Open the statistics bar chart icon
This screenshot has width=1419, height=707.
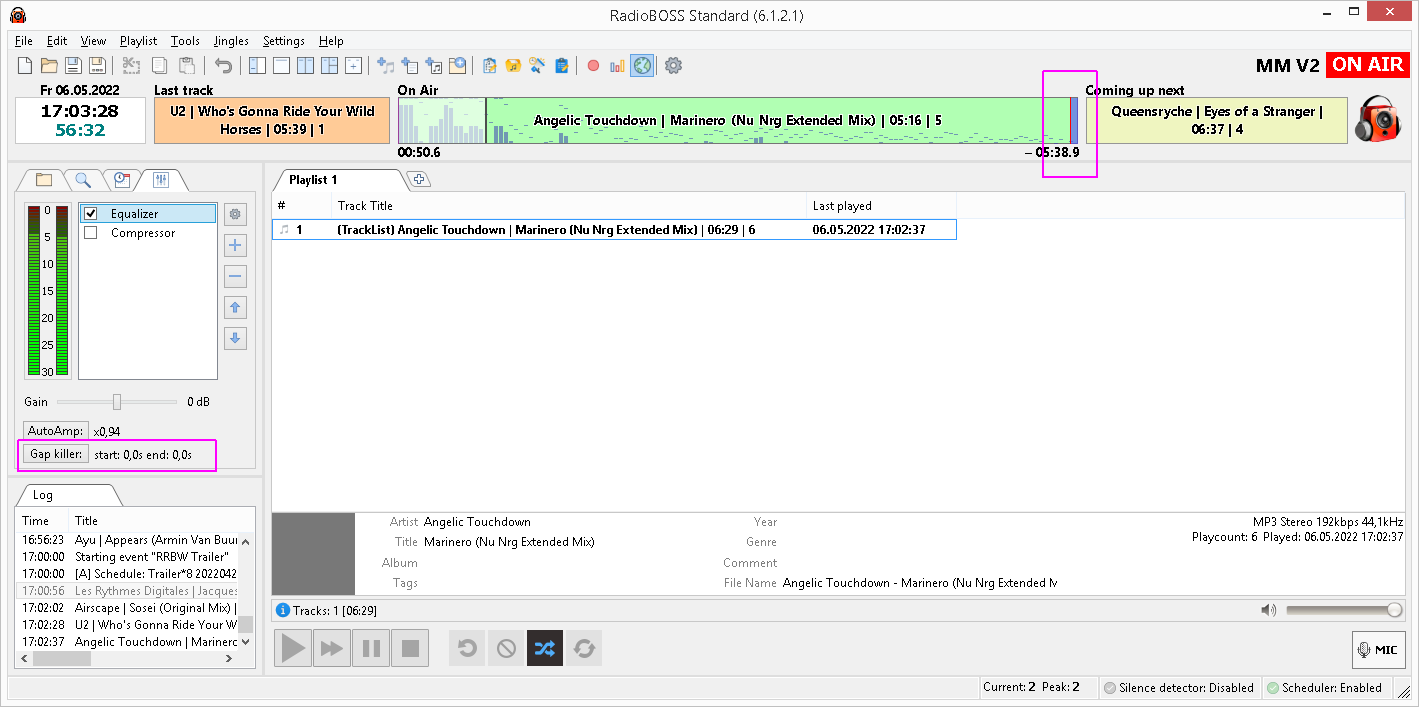617,66
